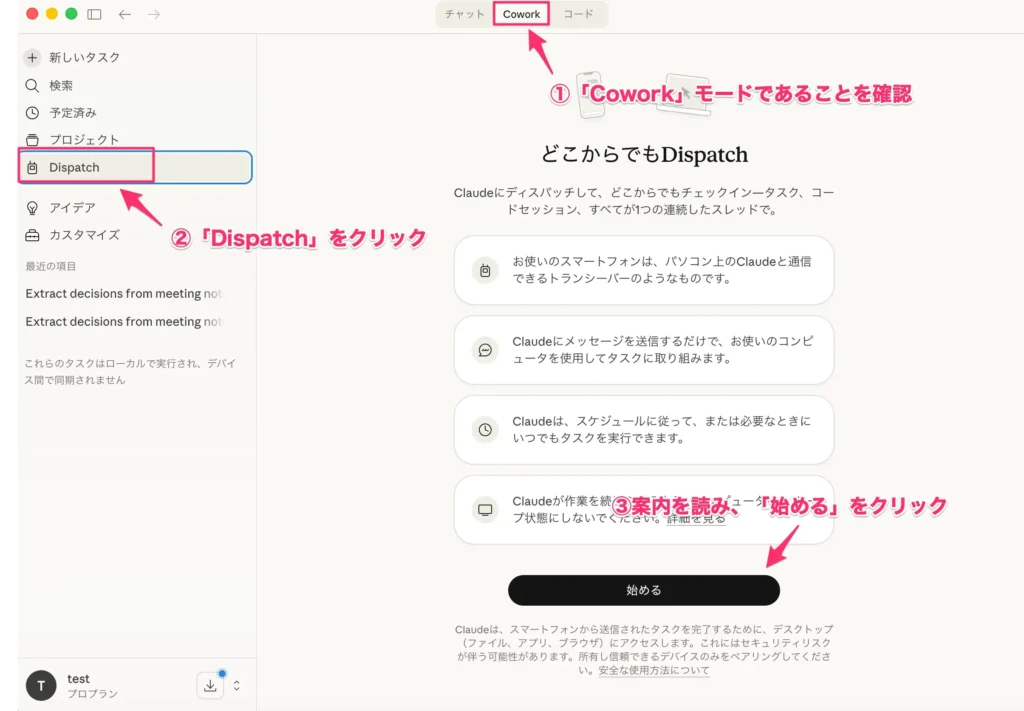Switch to the チャット tab

pos(462,15)
